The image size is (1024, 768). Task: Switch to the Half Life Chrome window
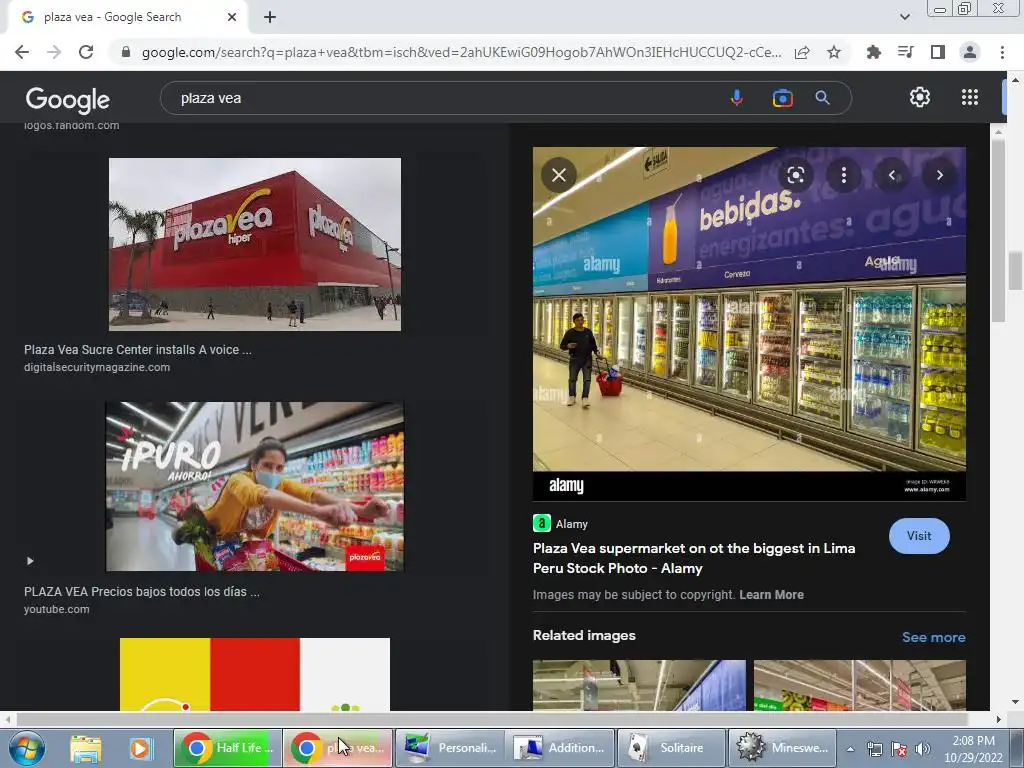[227, 748]
